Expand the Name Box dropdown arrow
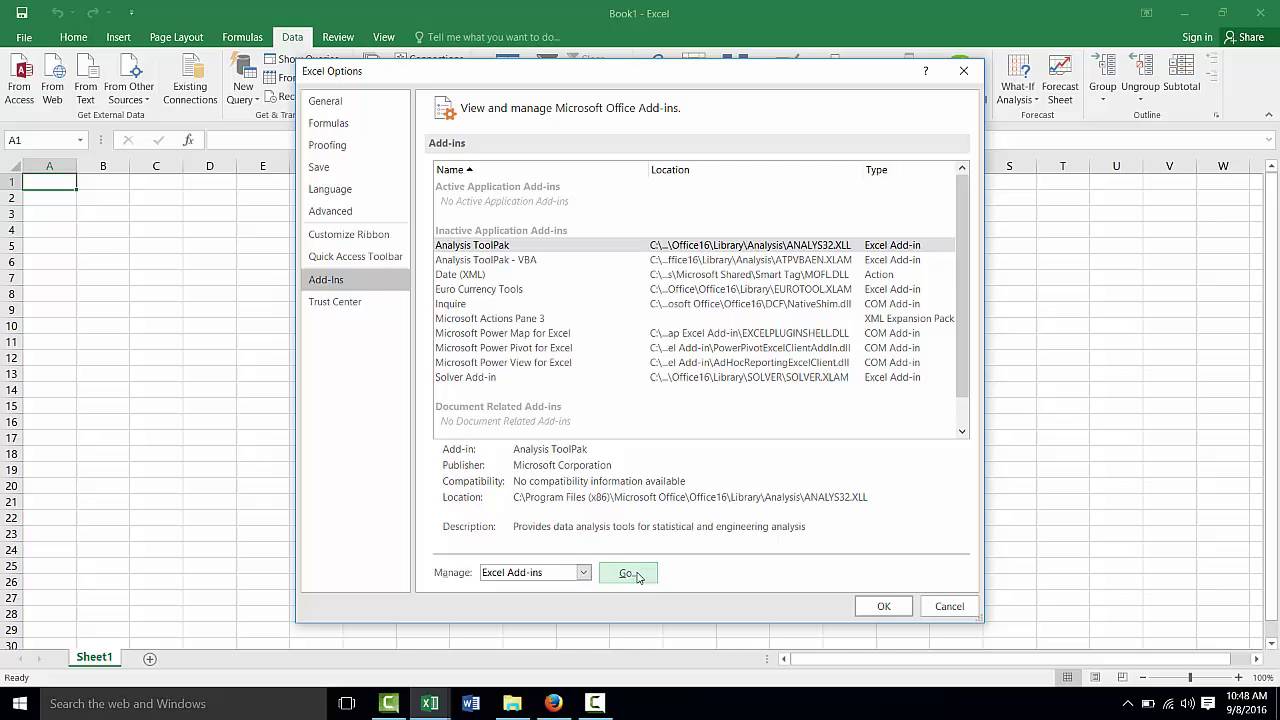Image resolution: width=1280 pixels, height=720 pixels. tap(80, 140)
